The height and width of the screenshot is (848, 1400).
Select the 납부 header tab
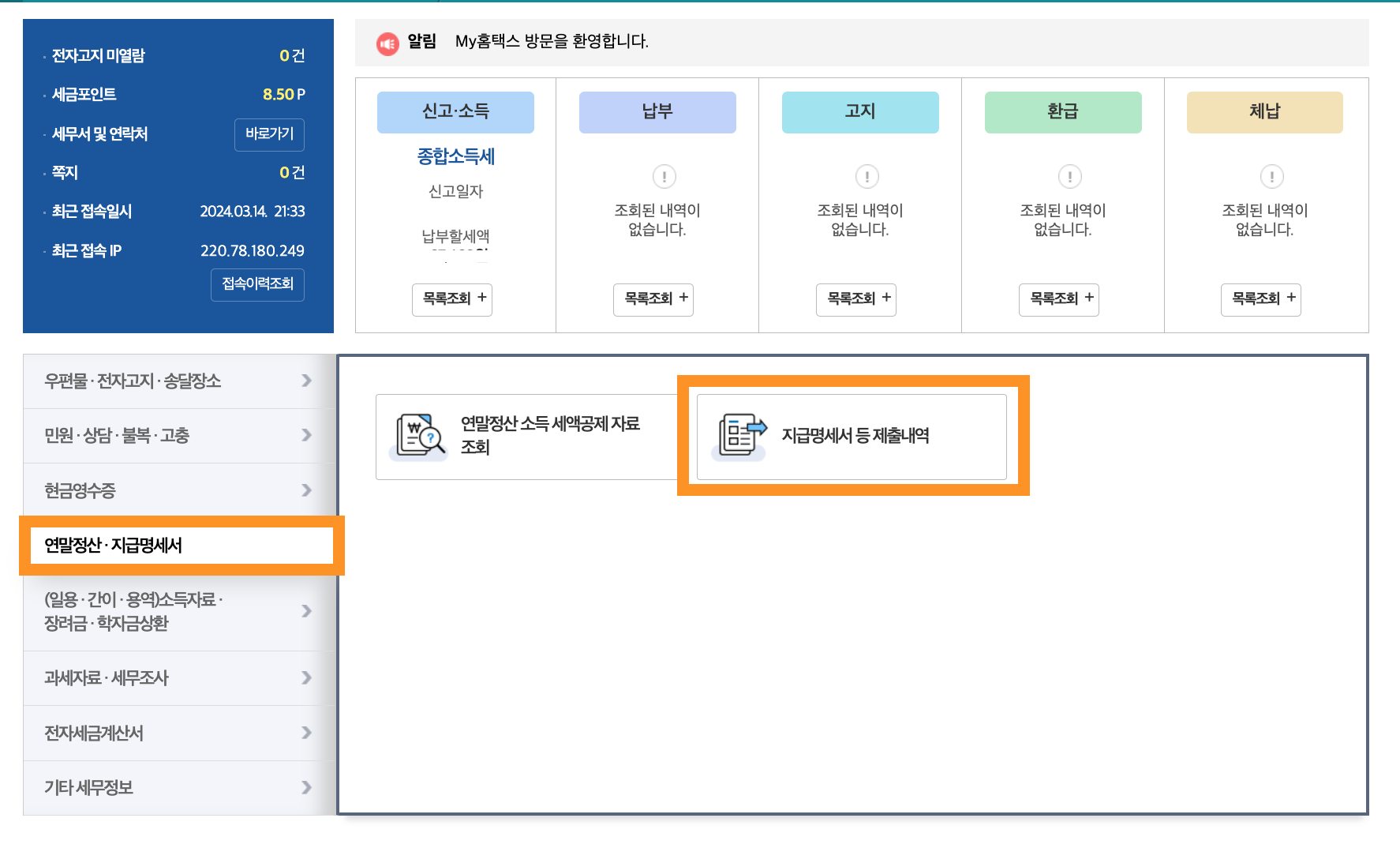coord(657,112)
